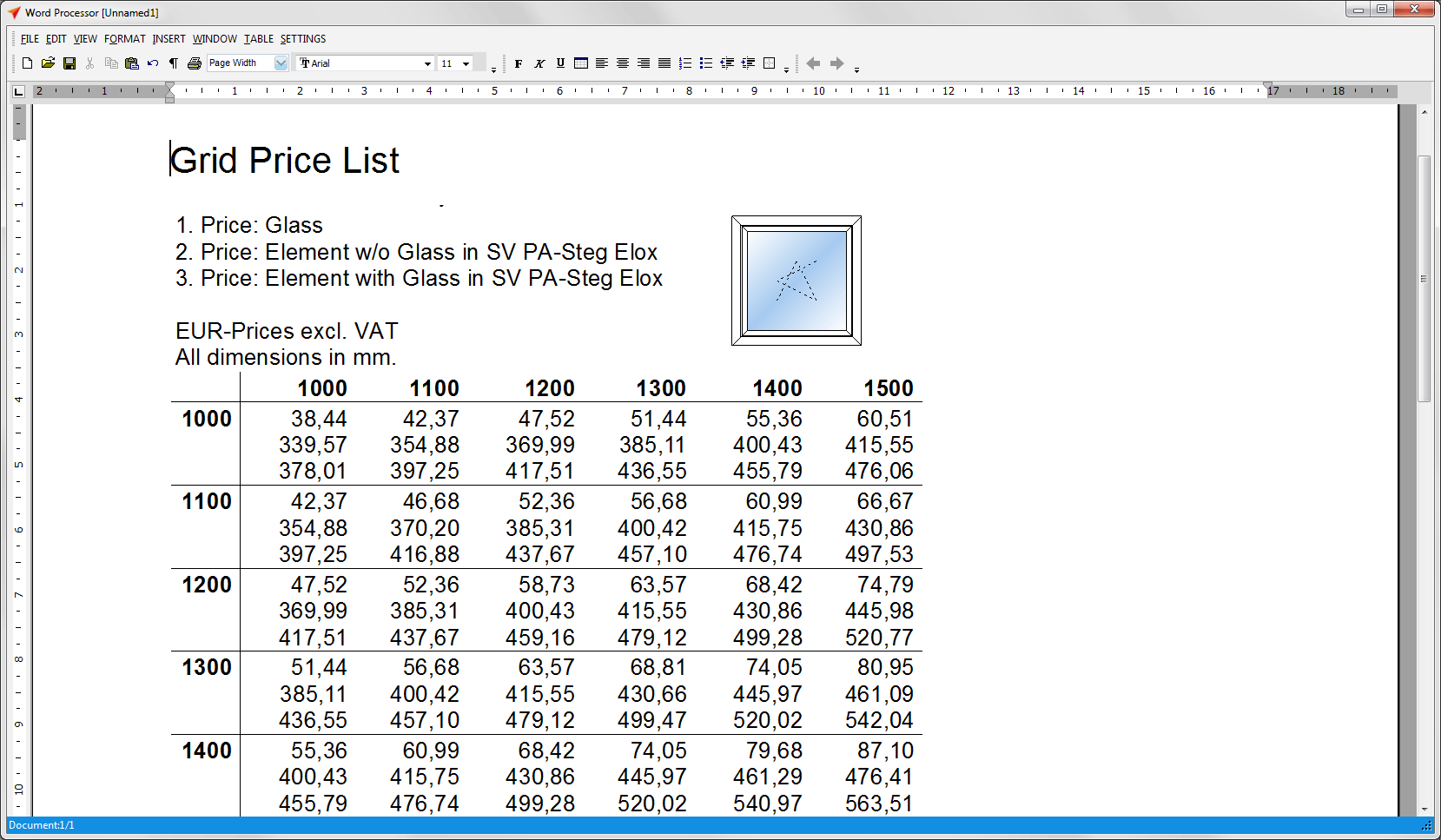Open the FORMAT menu
The image size is (1441, 840).
tap(124, 38)
